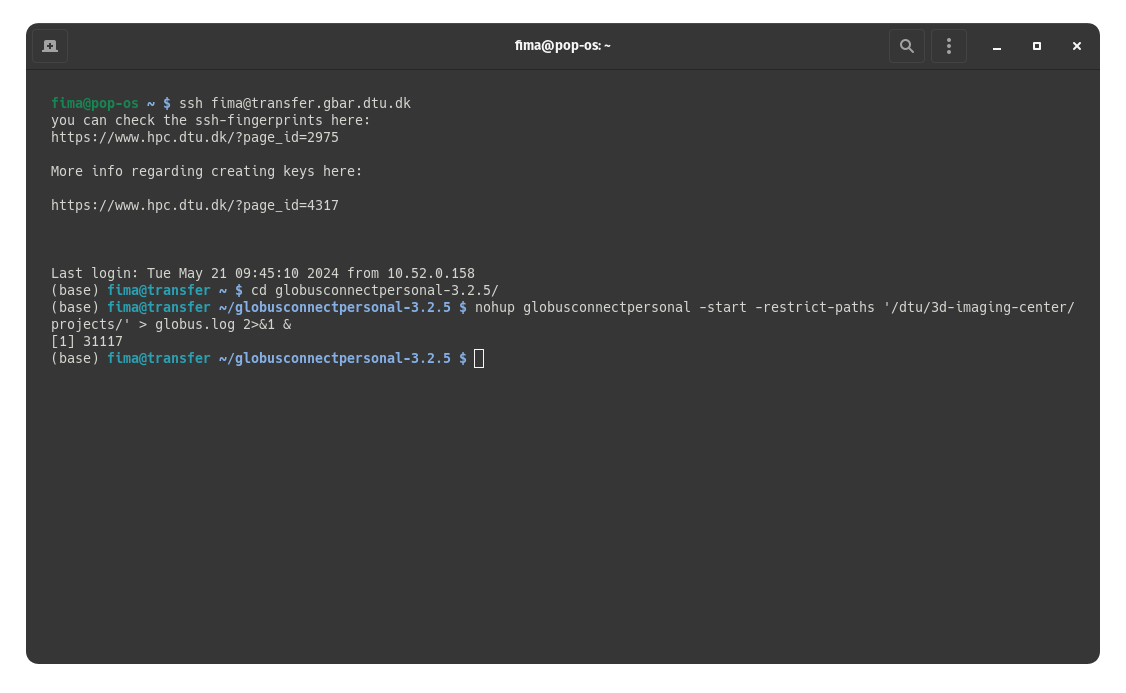1126x693 pixels.
Task: Minimize the terminal window
Action: 997,46
